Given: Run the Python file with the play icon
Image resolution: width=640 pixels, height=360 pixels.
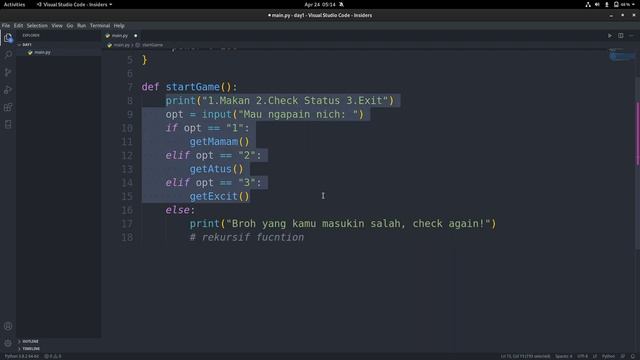Looking at the screenshot, I should point(610,36).
